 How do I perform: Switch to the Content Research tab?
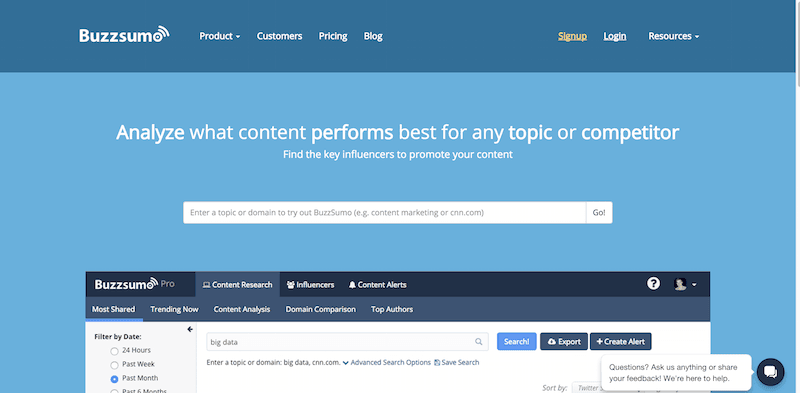pyautogui.click(x=237, y=284)
